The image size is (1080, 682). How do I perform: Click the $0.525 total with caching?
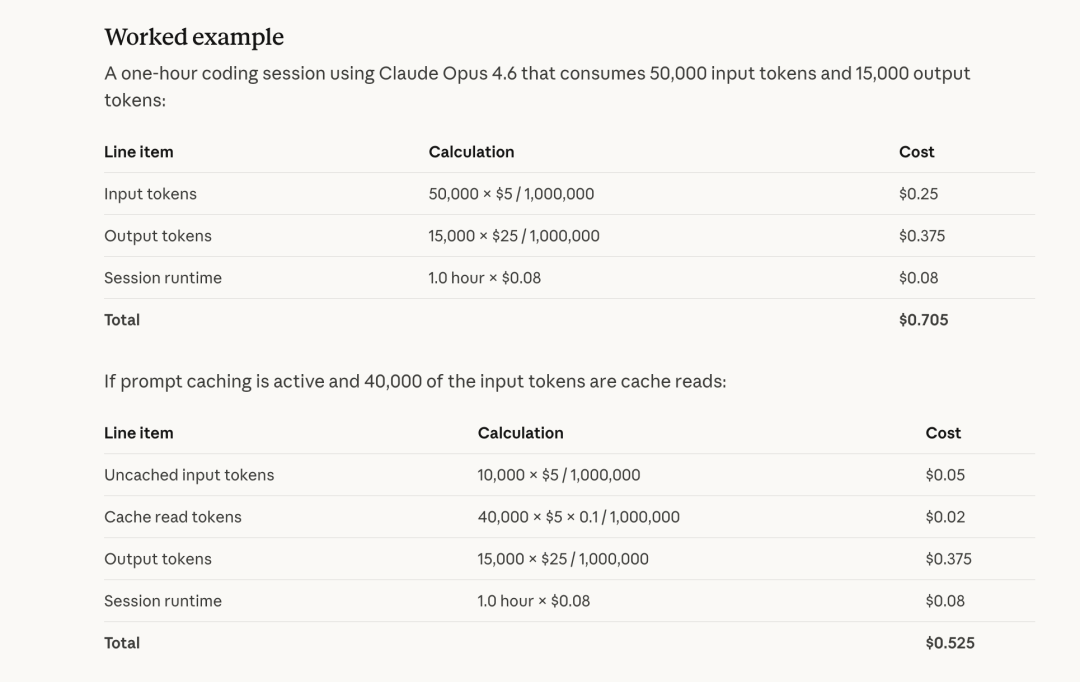coord(949,643)
